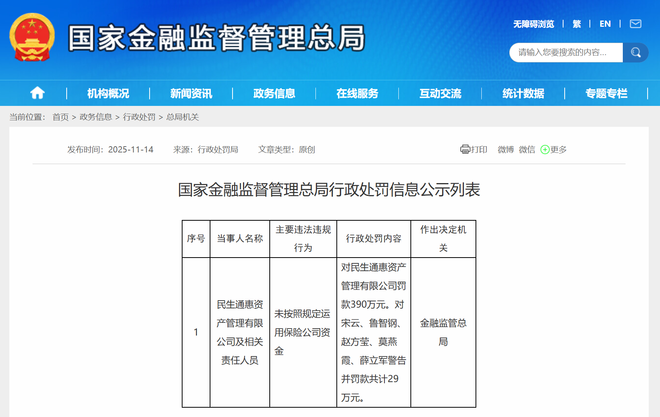The height and width of the screenshot is (417, 660).
Task: Click 行政处罚 in the breadcrumb
Action: [139, 117]
